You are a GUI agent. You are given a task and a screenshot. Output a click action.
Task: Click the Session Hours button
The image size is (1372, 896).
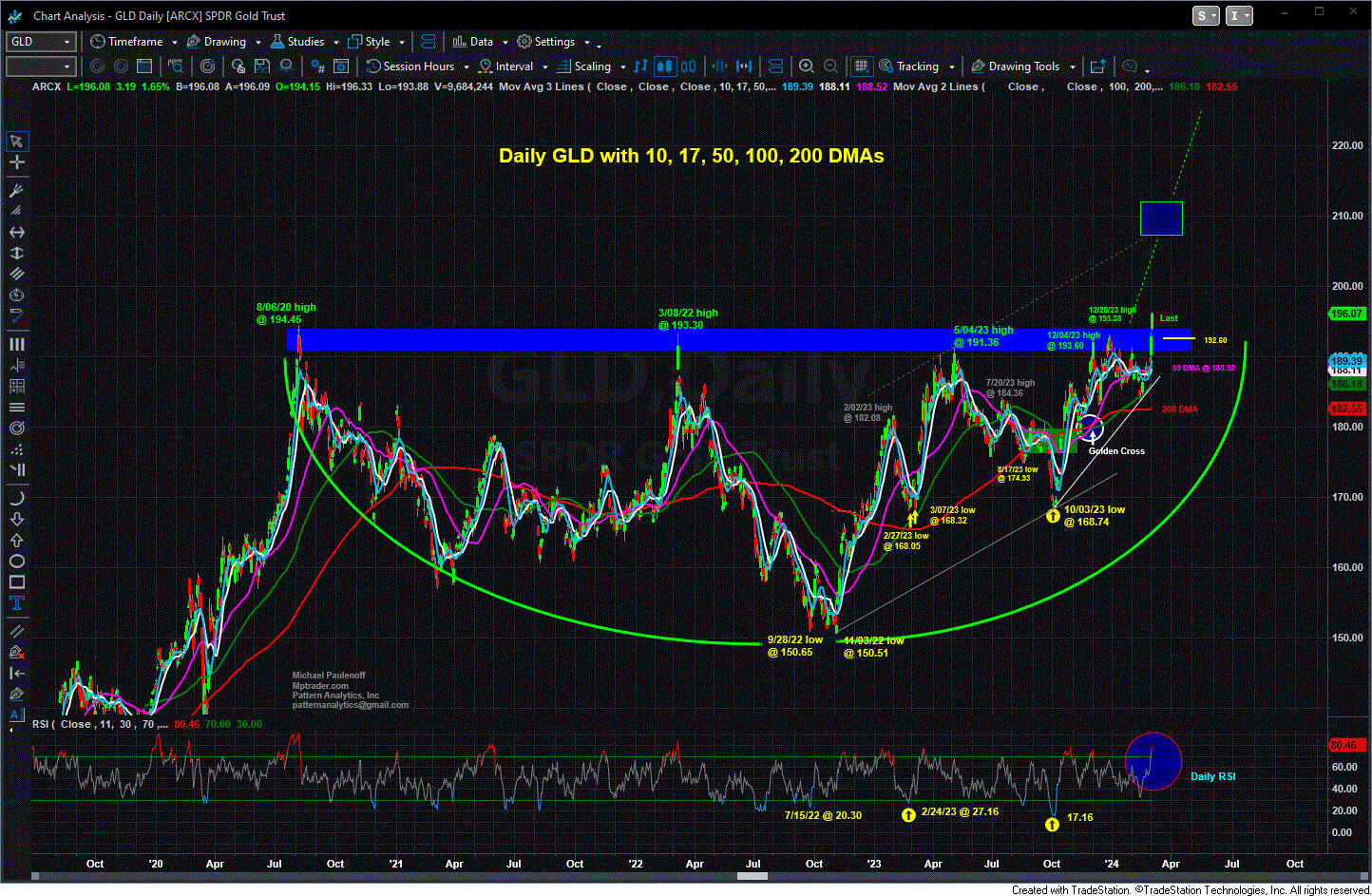point(410,67)
